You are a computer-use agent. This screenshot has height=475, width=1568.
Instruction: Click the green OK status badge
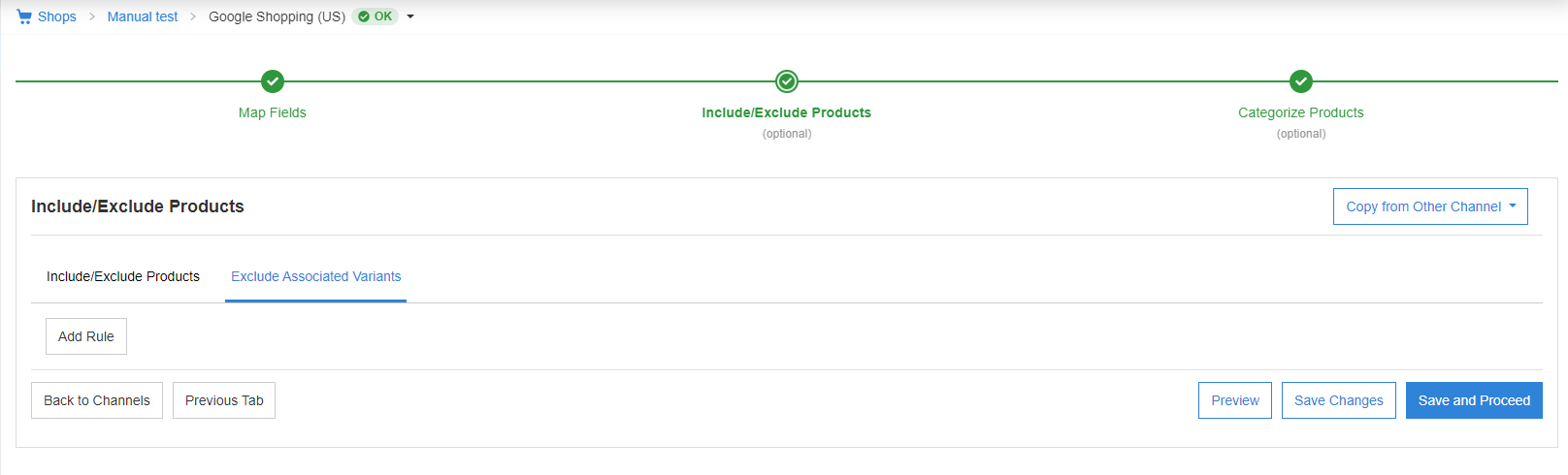pos(376,16)
